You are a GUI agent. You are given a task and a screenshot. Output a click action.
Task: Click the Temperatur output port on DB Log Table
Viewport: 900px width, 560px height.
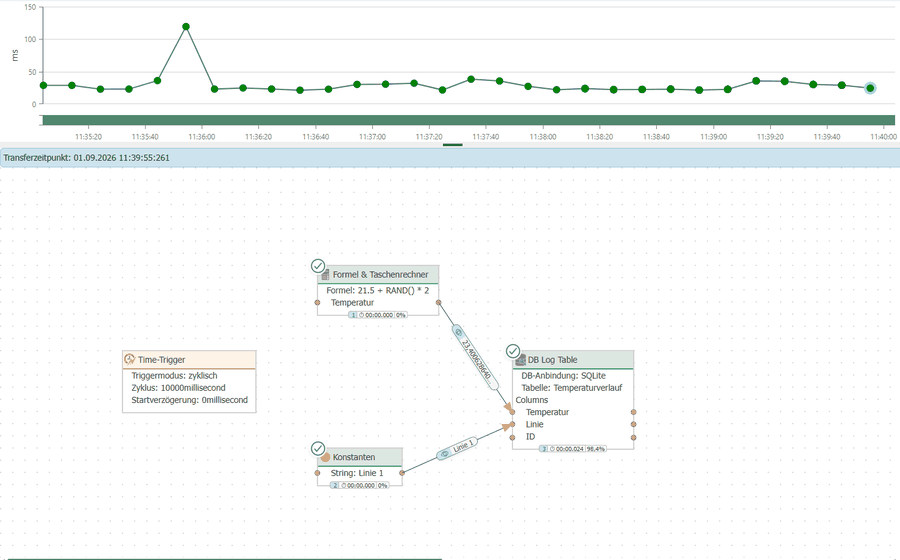(x=634, y=412)
